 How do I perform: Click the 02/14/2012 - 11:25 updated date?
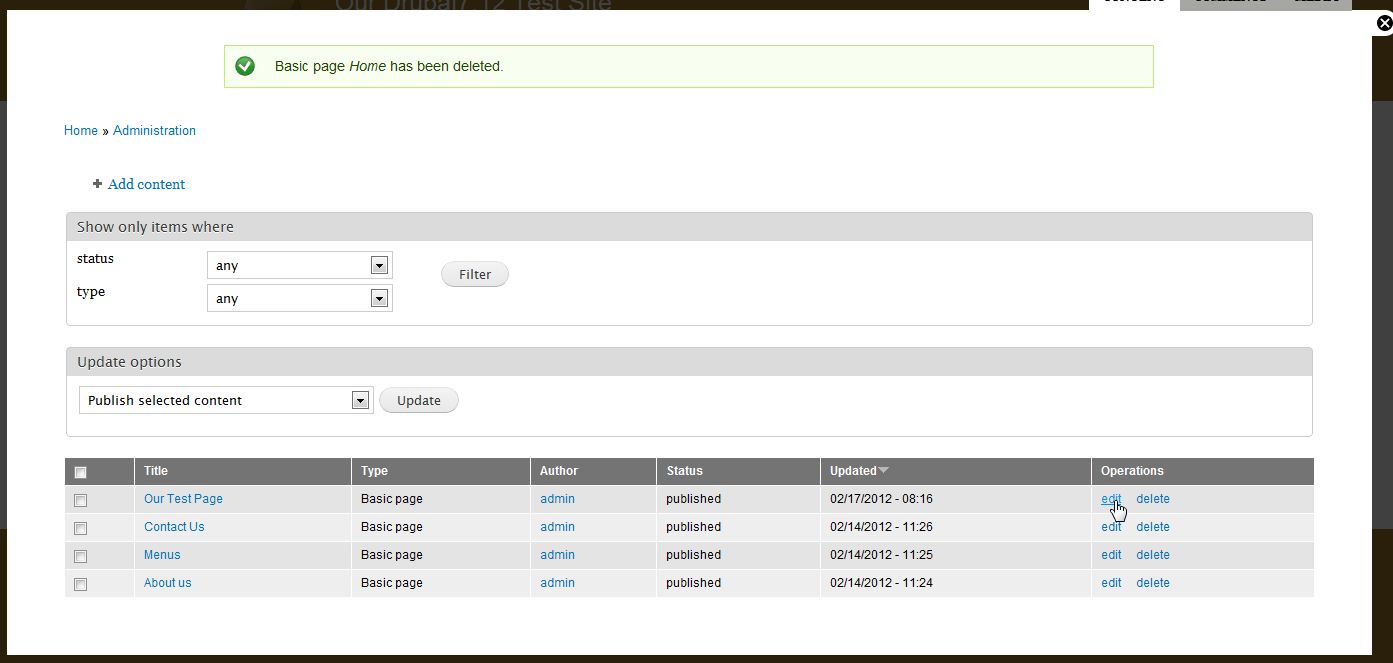click(x=881, y=555)
